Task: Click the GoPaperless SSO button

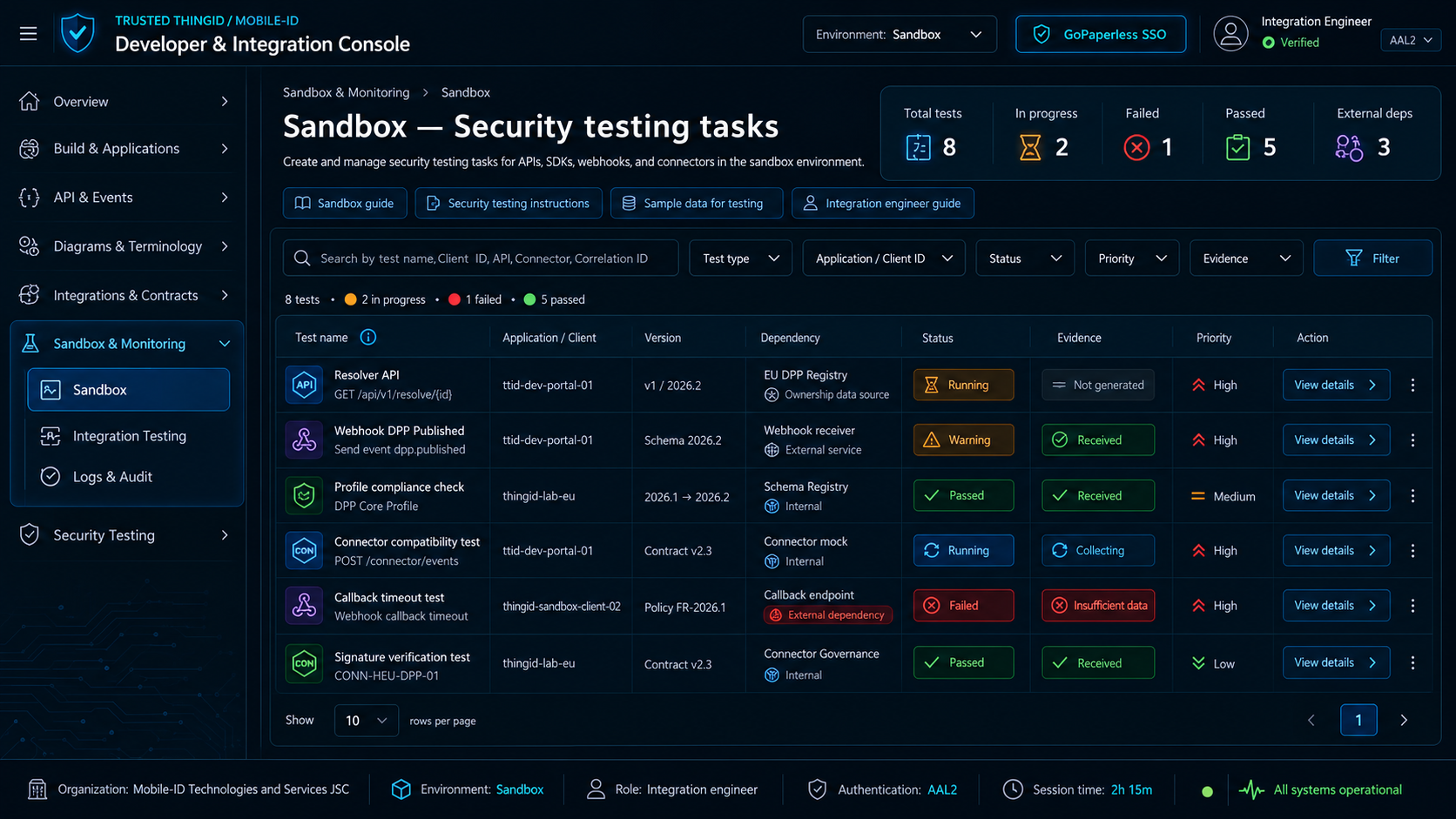Action: coord(1101,35)
